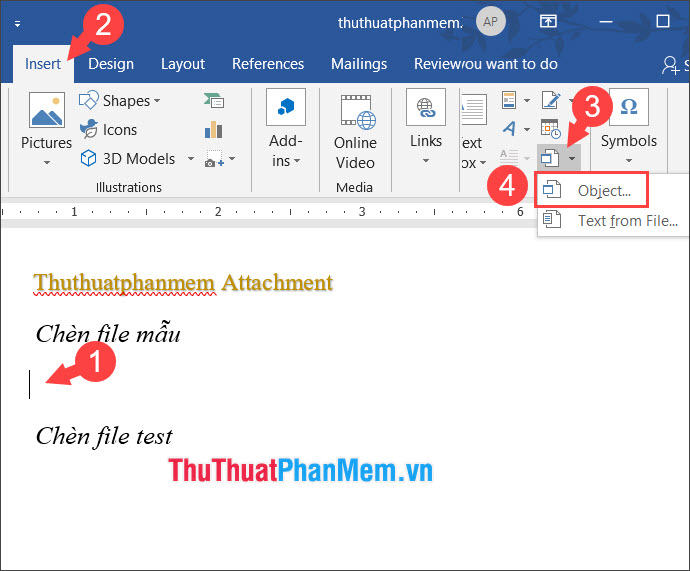Expand the Screenshot dropdown arrow
This screenshot has height=571, width=690.
tap(232, 158)
